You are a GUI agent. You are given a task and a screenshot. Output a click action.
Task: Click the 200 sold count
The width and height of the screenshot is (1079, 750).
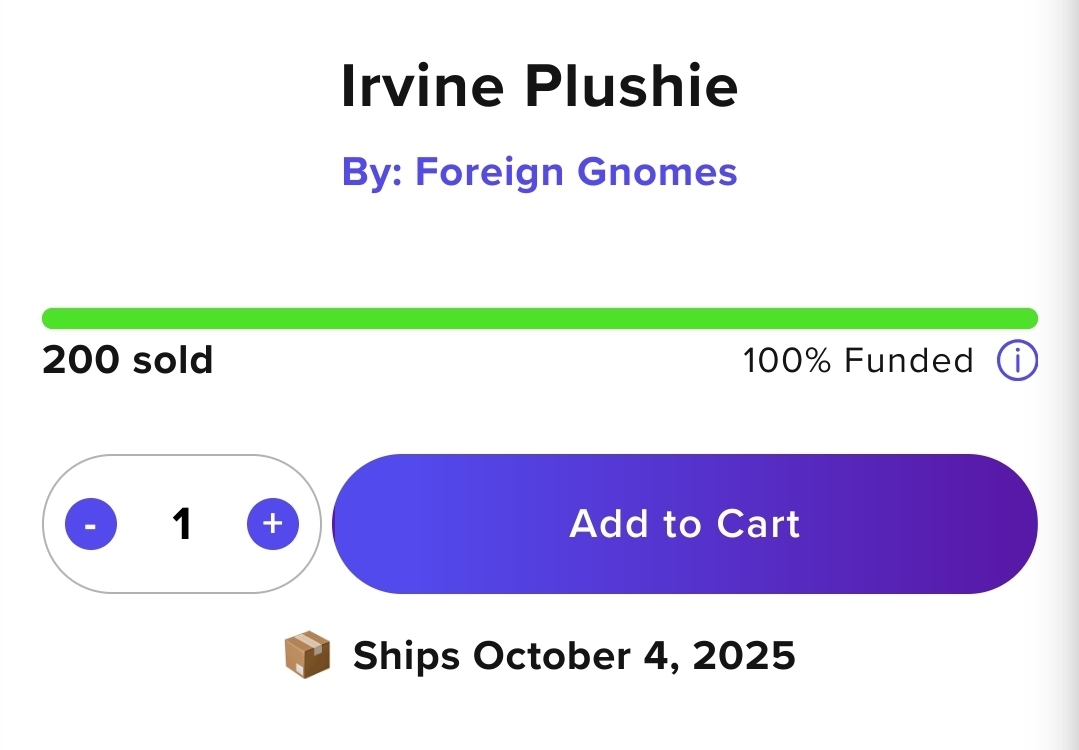click(128, 360)
